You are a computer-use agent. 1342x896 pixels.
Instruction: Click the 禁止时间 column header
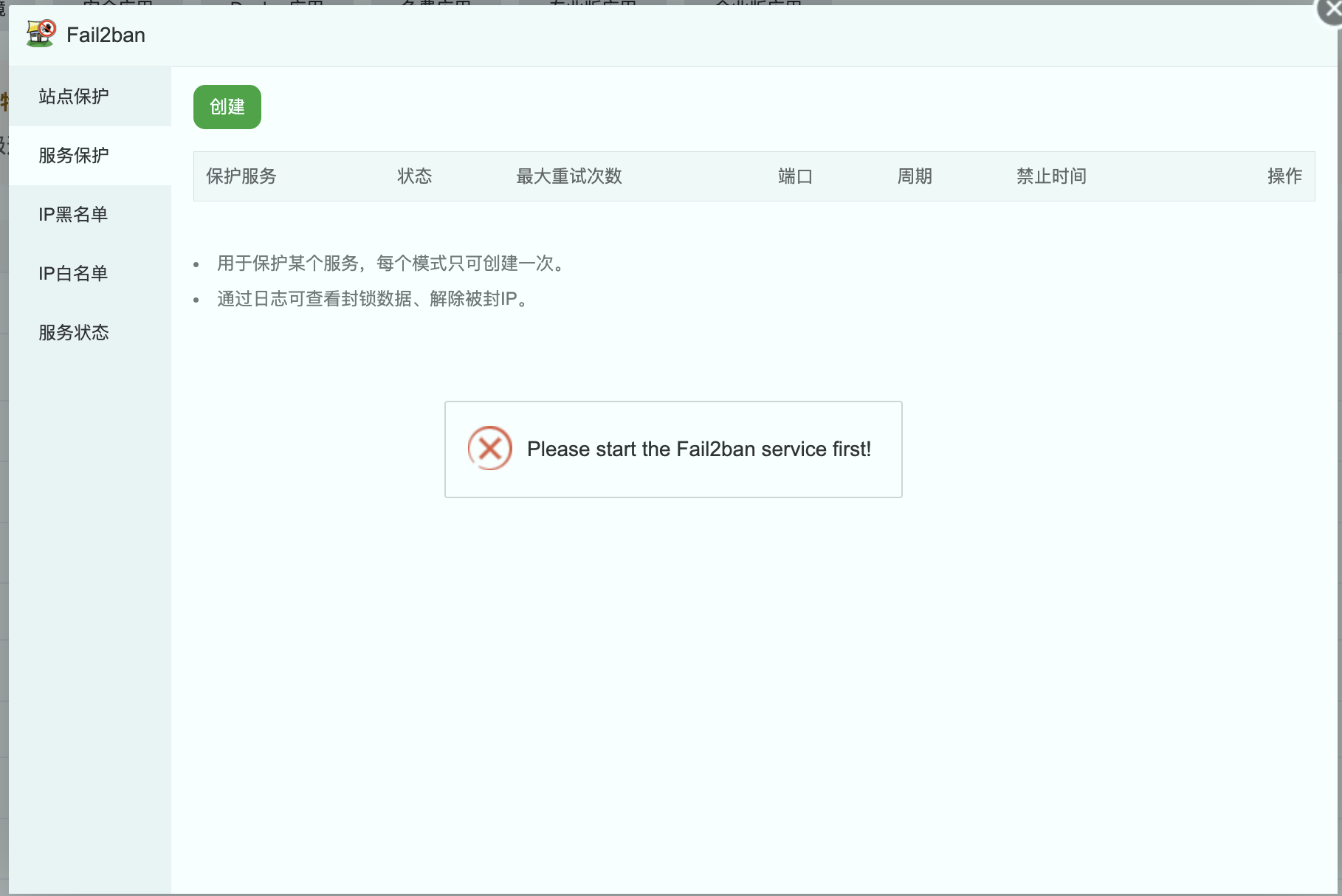1051,176
